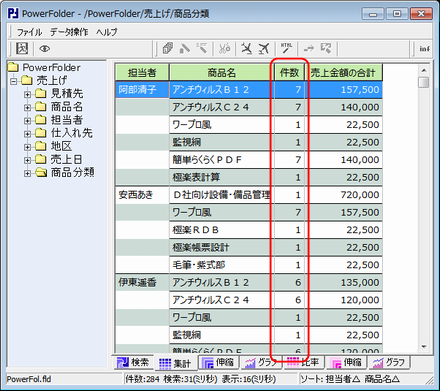Click 件数:284 in status bar

[x=142, y=379]
